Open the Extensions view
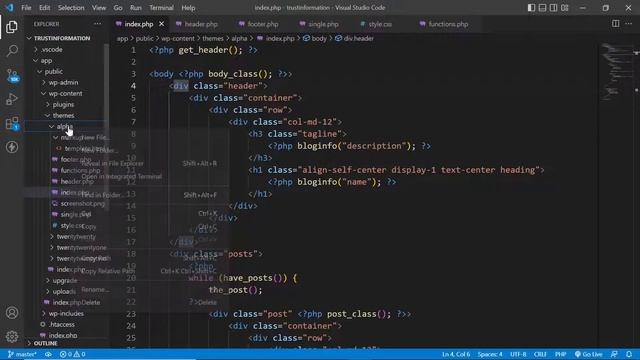Screen dimensions: 640x360 coord(12,123)
